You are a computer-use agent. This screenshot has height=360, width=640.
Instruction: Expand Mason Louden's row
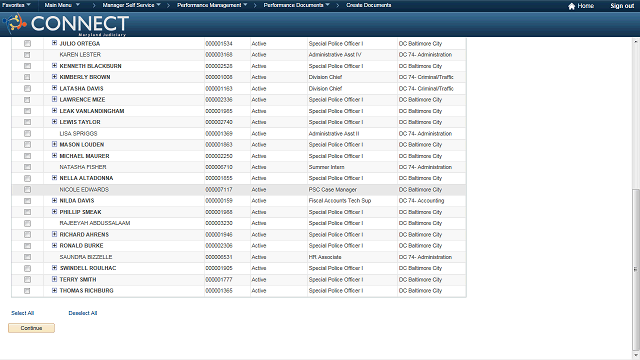coord(54,144)
